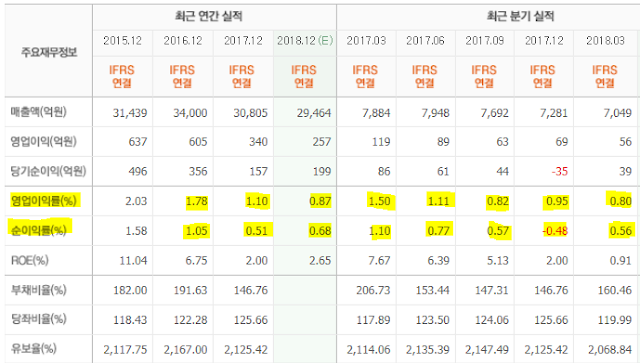
Task: Click the ROE value 7.67
Action: (x=379, y=261)
